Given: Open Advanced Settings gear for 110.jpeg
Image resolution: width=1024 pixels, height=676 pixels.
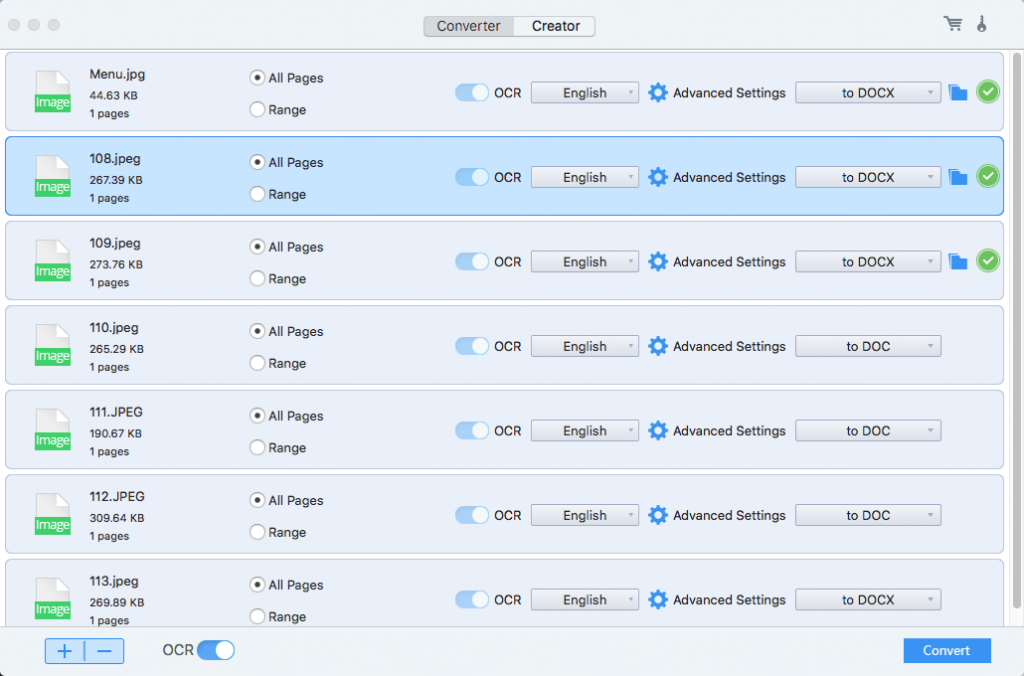Looking at the screenshot, I should tap(657, 346).
